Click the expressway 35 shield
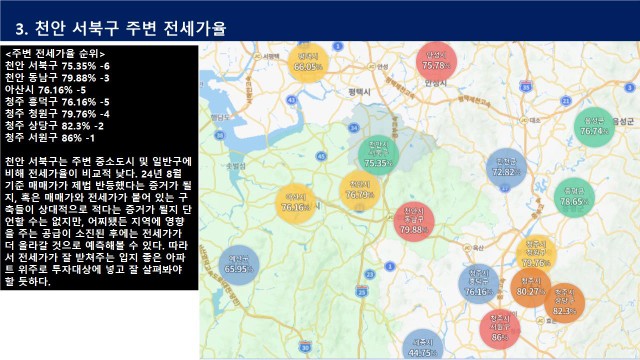The width and height of the screenshot is (640, 360). click(526, 87)
